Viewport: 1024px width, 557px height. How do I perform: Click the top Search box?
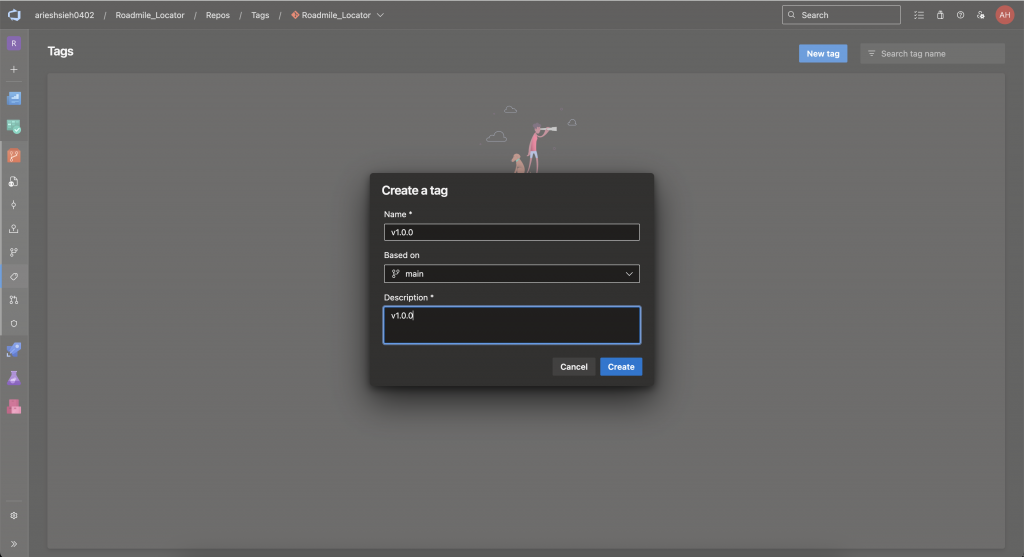(x=841, y=15)
